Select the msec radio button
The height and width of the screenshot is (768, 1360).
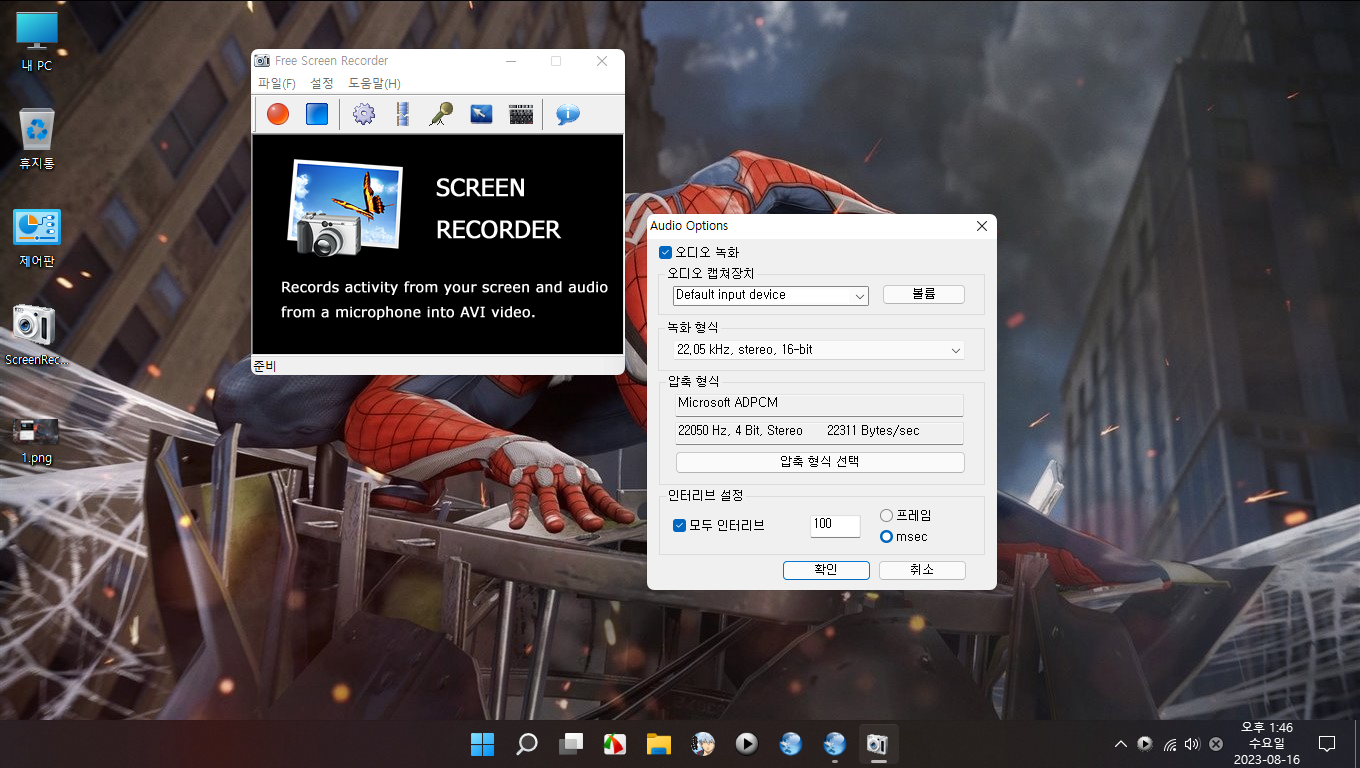[x=886, y=537]
